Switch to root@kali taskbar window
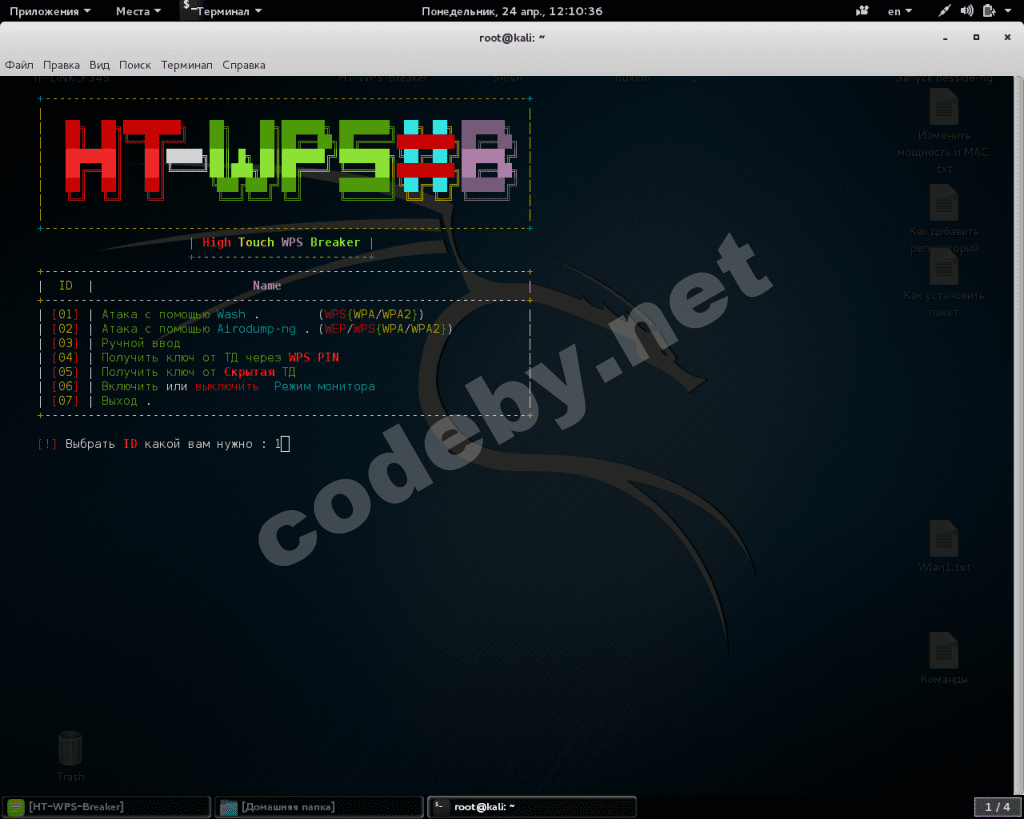This screenshot has width=1024, height=819. [x=532, y=807]
